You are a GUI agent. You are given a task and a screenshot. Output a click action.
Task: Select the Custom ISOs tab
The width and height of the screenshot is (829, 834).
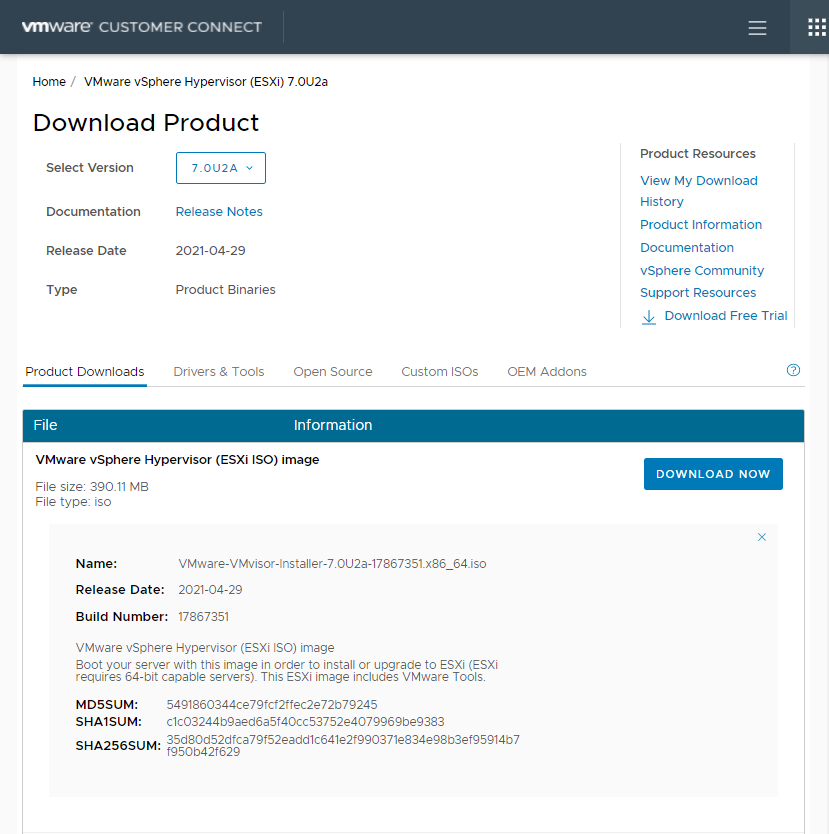[x=440, y=372]
